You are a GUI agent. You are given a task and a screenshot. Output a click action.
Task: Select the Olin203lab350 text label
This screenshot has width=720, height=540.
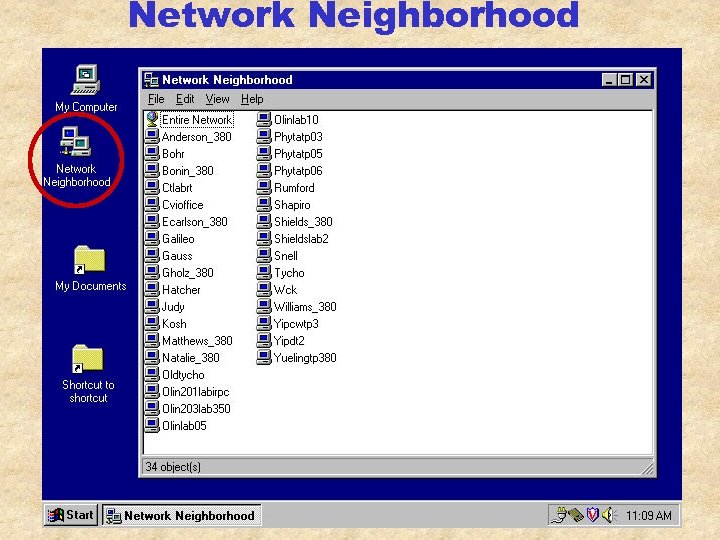click(196, 409)
